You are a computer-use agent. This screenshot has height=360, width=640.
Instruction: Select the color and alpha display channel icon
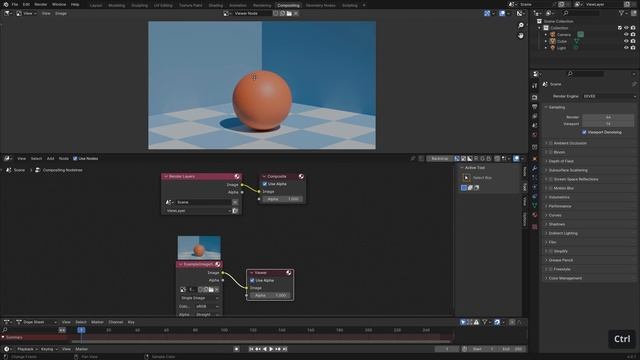pyautogui.click(x=457, y=158)
